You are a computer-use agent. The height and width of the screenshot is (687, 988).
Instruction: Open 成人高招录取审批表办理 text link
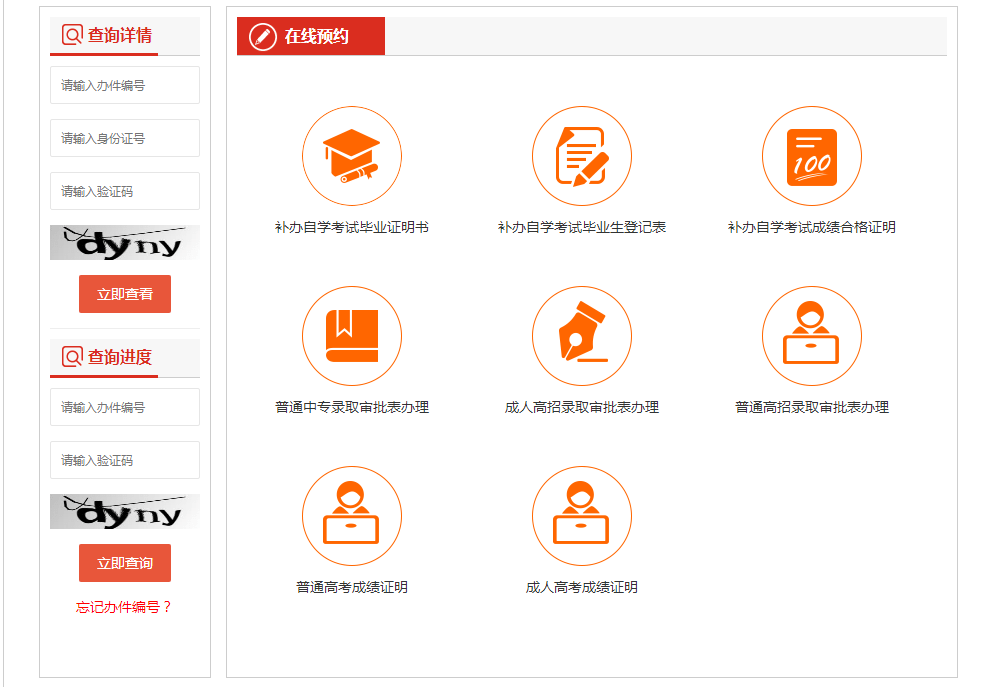coord(582,408)
